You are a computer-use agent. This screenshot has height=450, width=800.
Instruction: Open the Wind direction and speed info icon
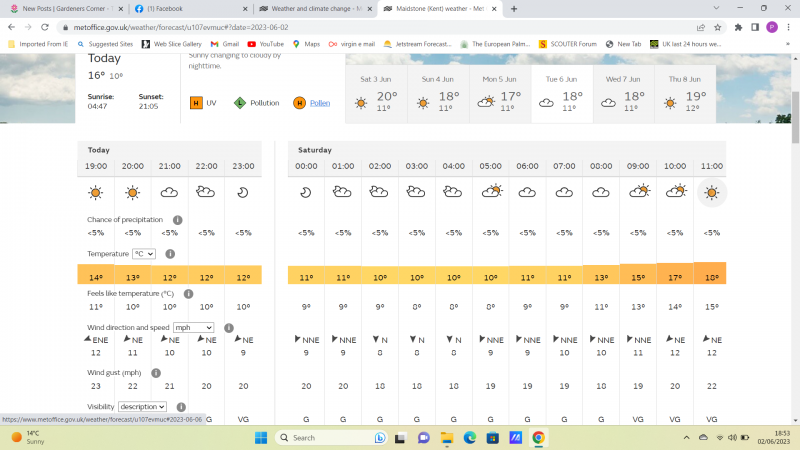coord(229,328)
